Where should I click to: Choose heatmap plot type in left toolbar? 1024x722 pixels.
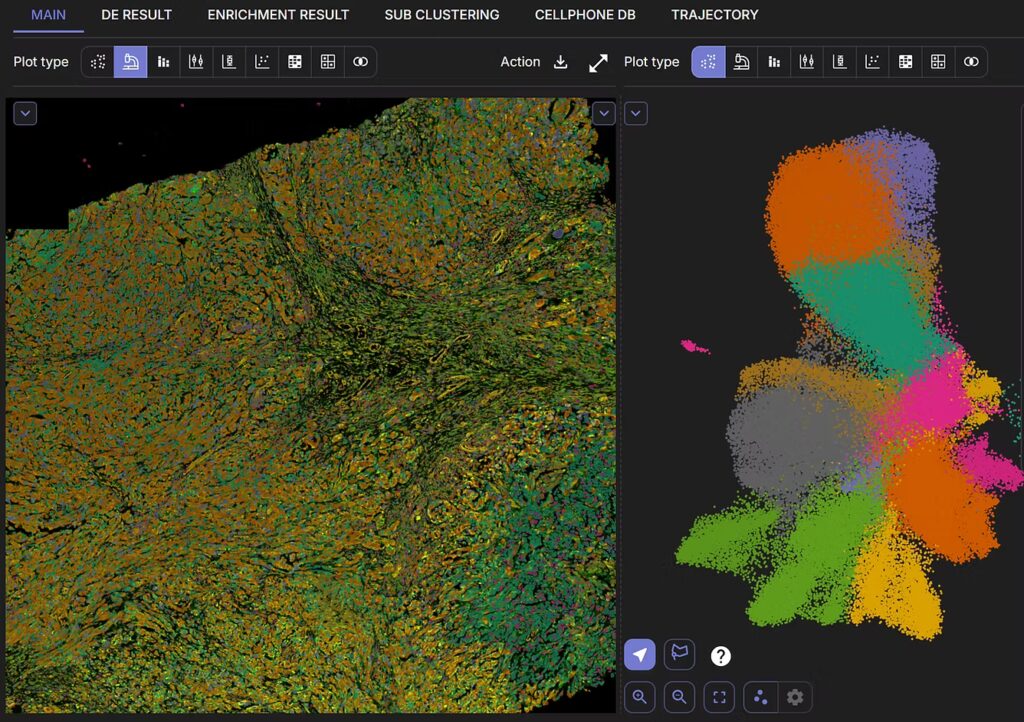click(x=295, y=62)
